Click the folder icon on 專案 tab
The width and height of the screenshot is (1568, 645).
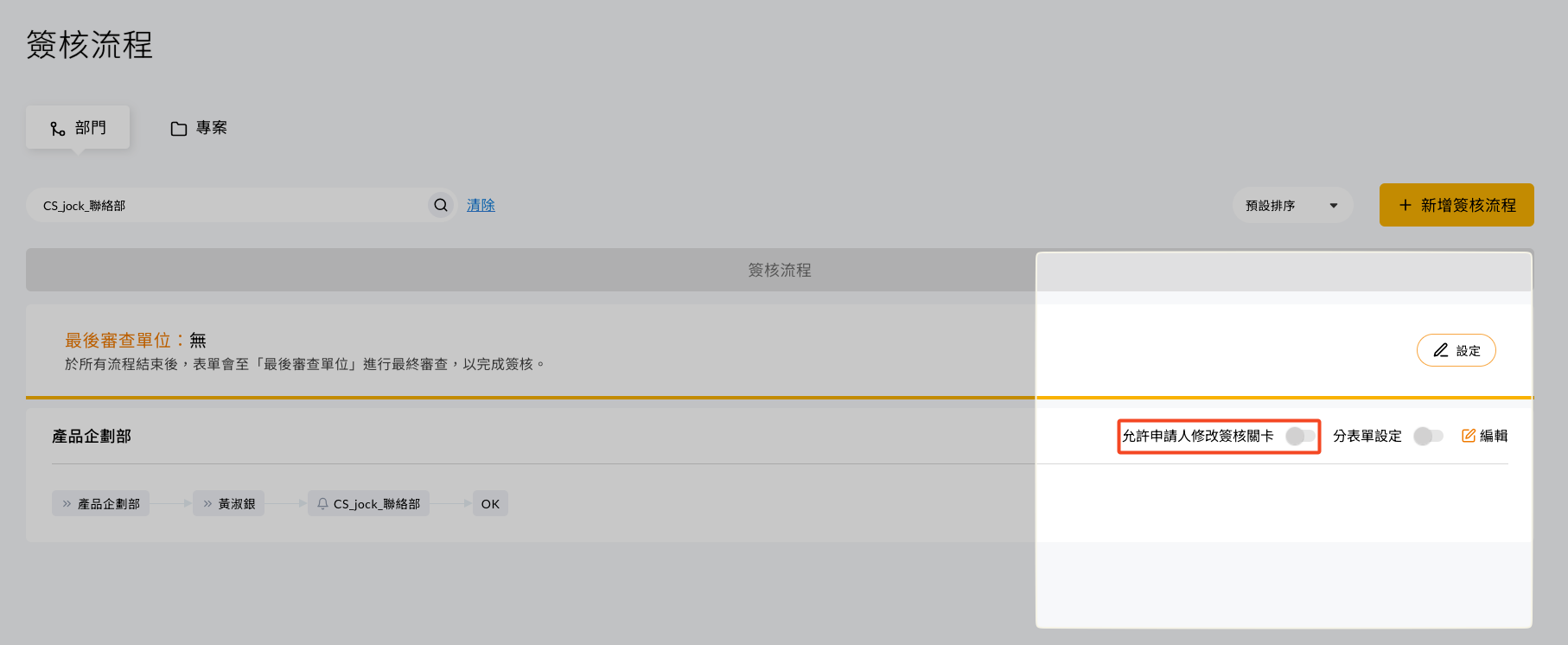click(179, 129)
